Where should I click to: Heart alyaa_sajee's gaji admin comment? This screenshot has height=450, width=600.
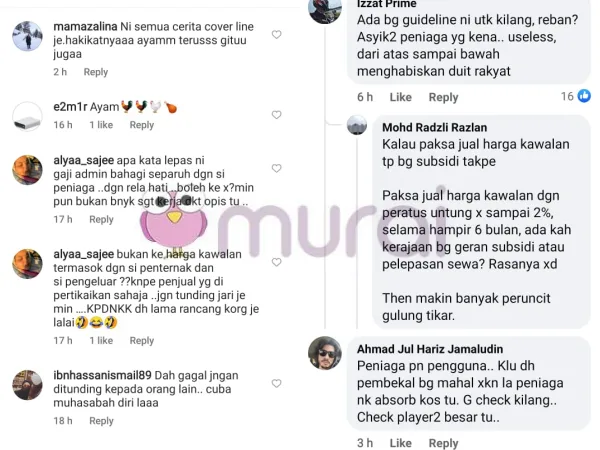pyautogui.click(x=277, y=168)
